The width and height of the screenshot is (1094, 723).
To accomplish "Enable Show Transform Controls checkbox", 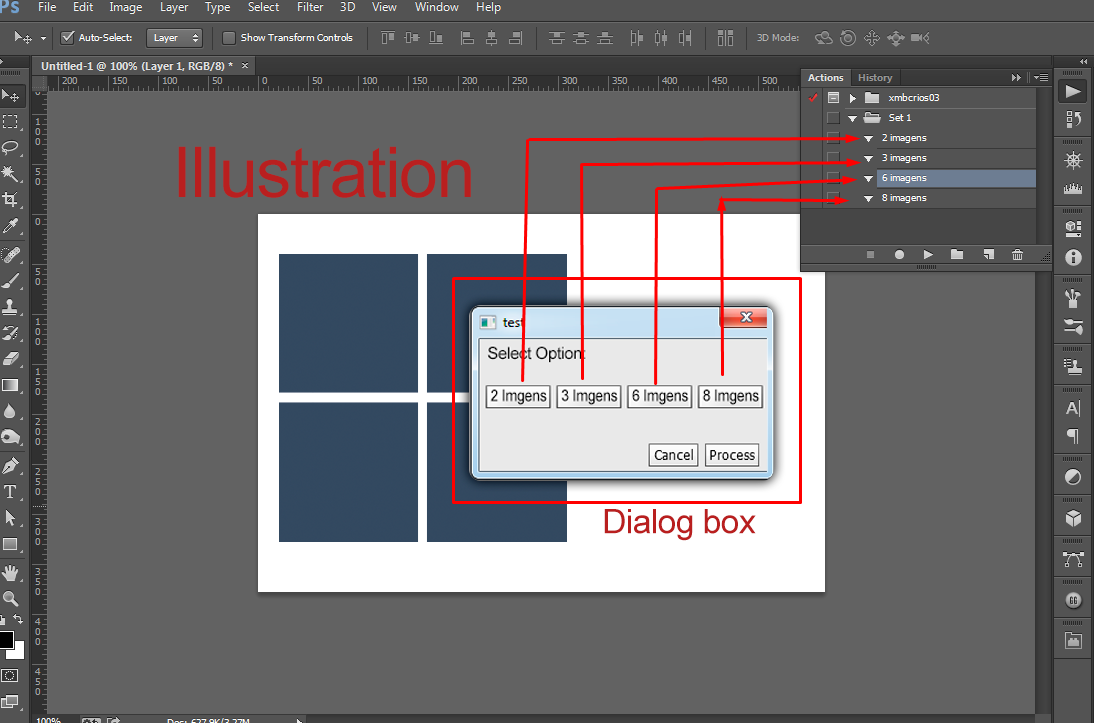I will point(229,38).
